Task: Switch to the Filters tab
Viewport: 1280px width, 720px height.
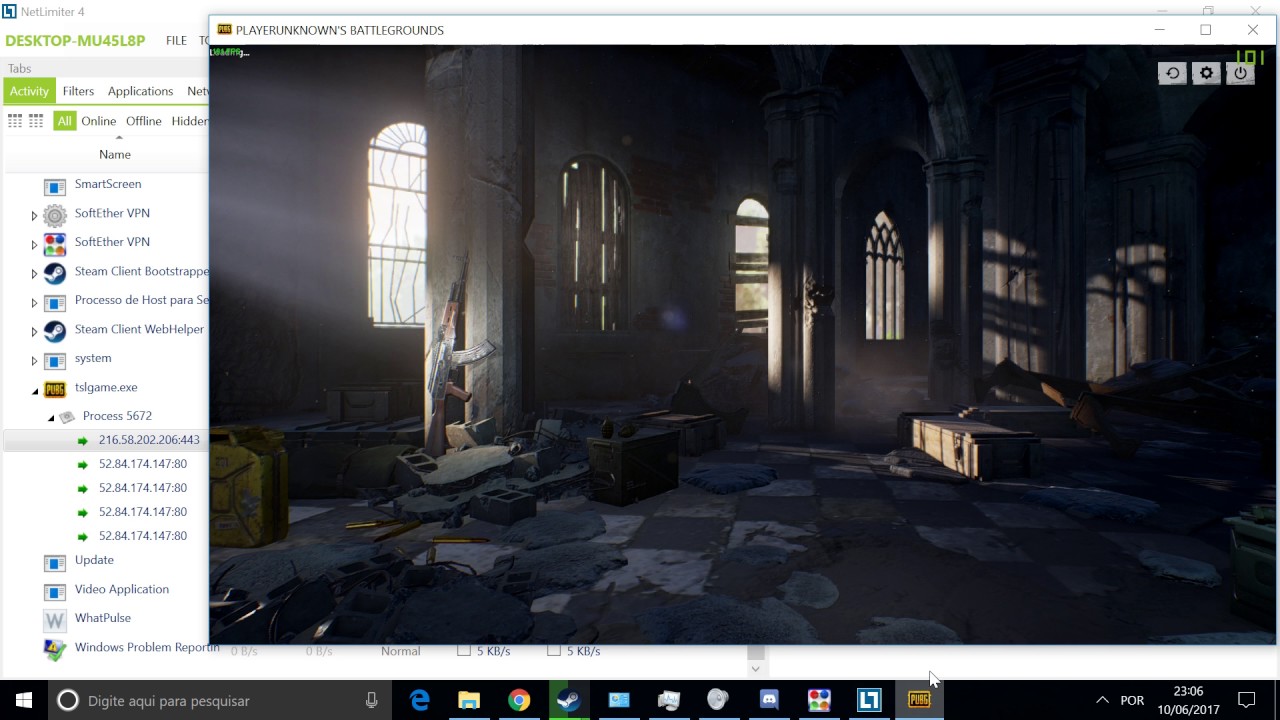Action: pos(78,91)
